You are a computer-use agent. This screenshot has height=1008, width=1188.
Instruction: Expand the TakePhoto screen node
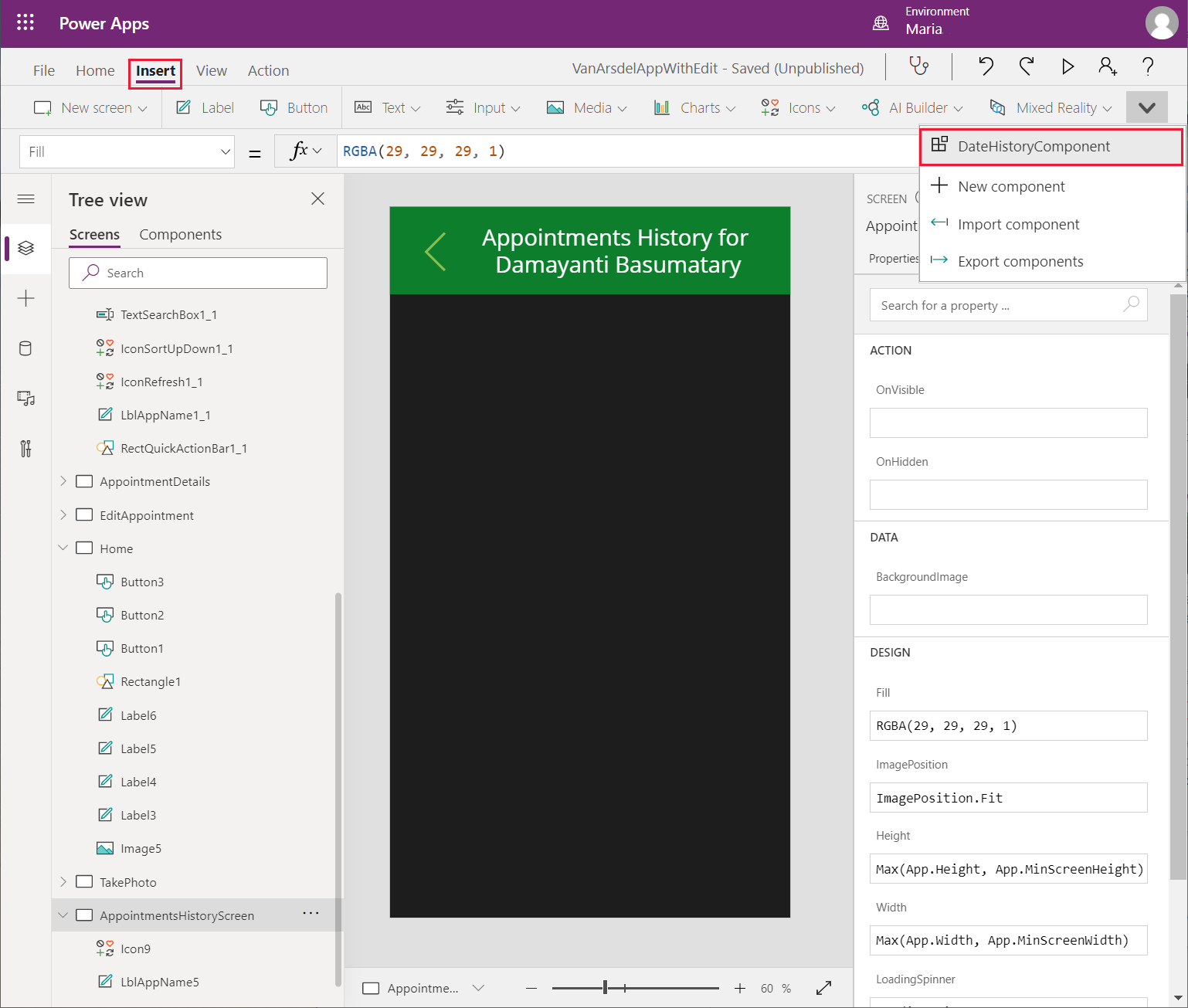(63, 882)
